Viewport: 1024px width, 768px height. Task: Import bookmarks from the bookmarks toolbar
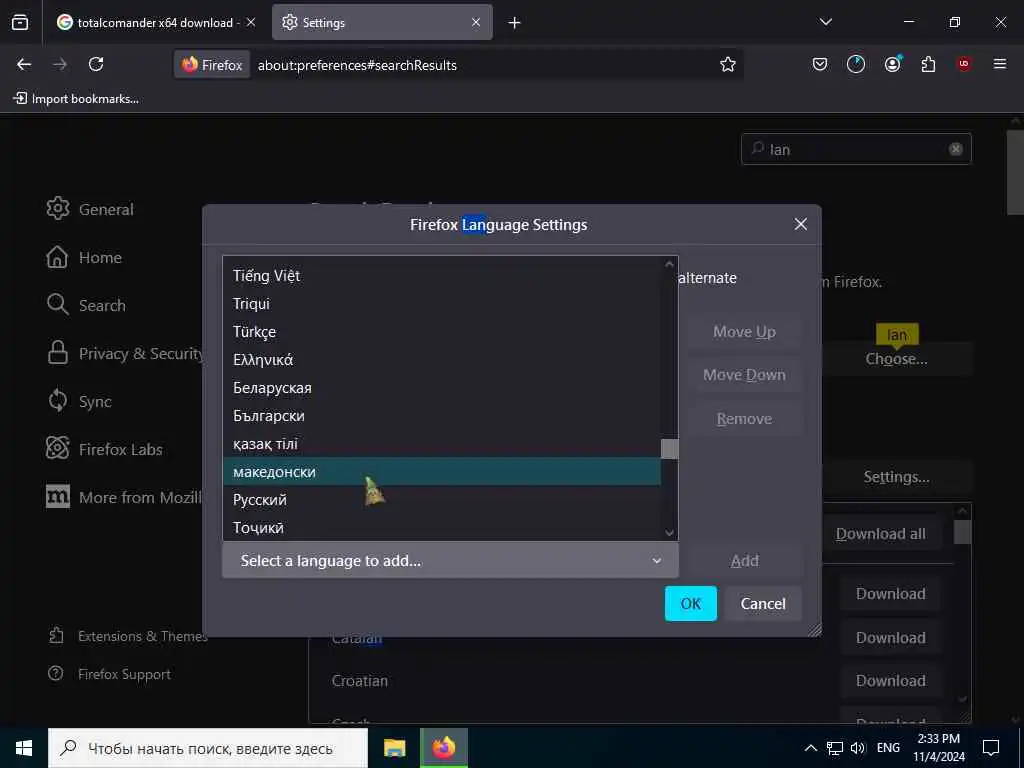coord(76,99)
